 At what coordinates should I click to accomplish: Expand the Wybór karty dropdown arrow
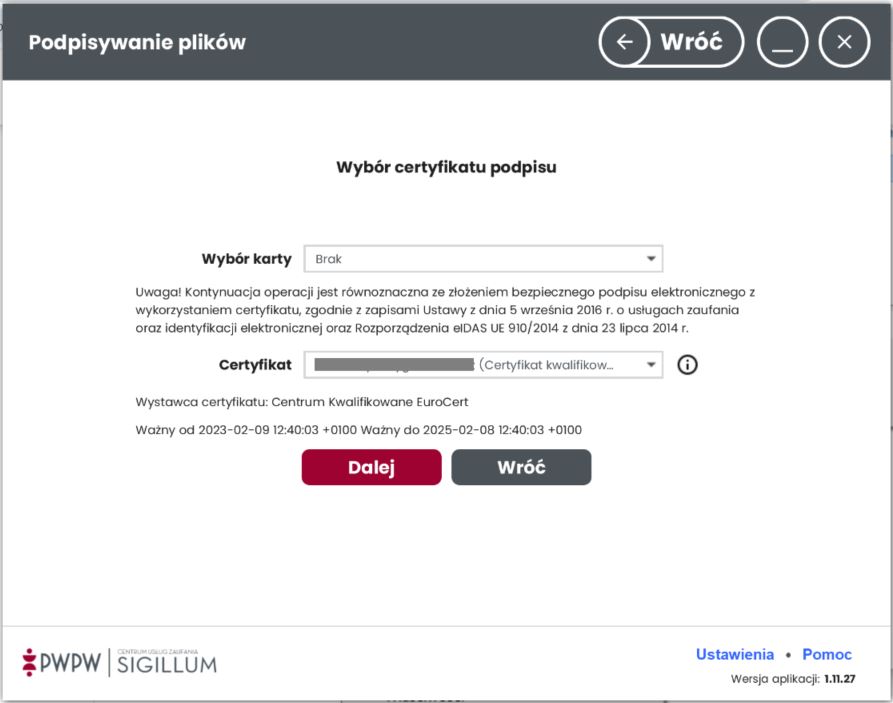pos(652,259)
